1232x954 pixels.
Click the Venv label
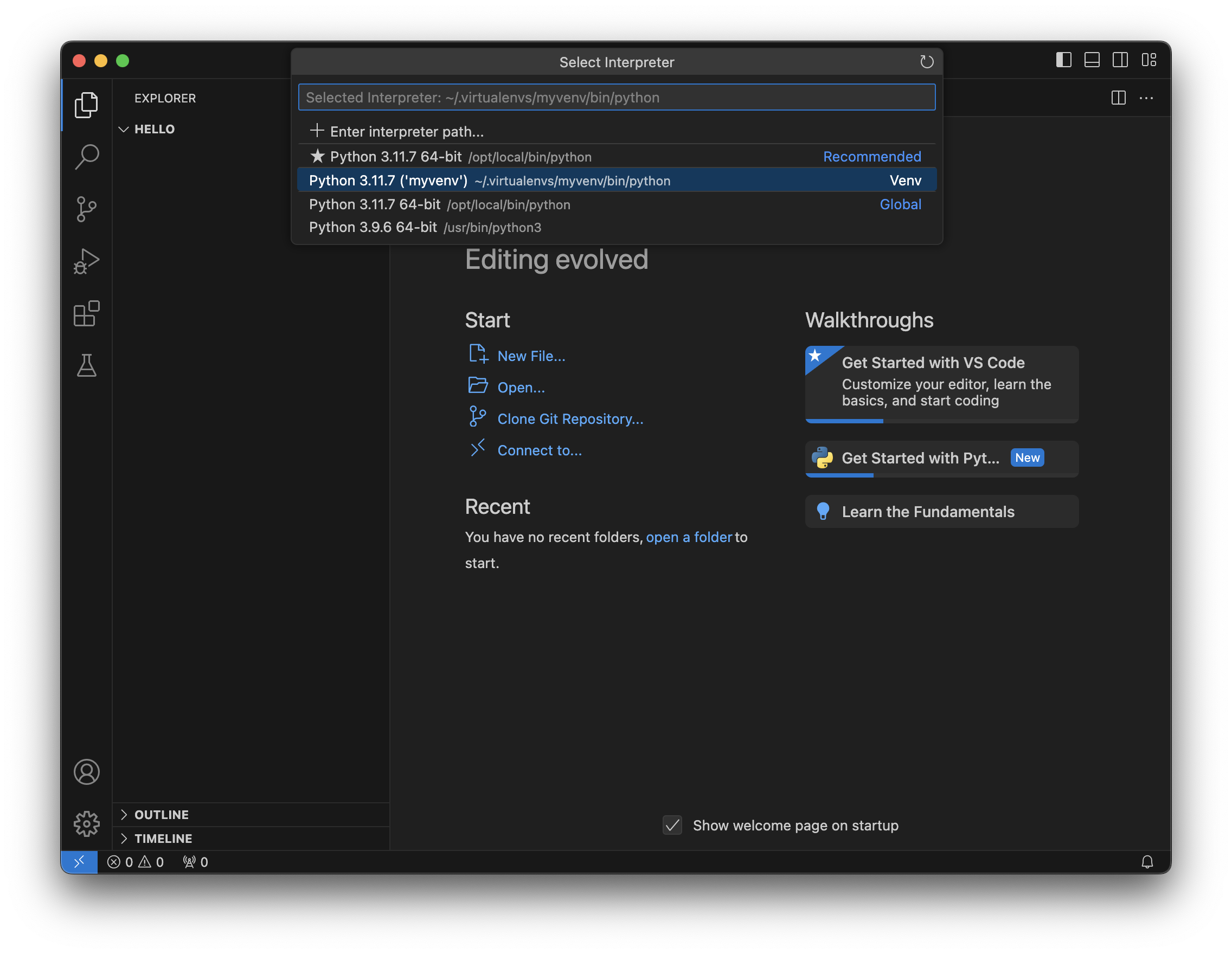coord(906,181)
